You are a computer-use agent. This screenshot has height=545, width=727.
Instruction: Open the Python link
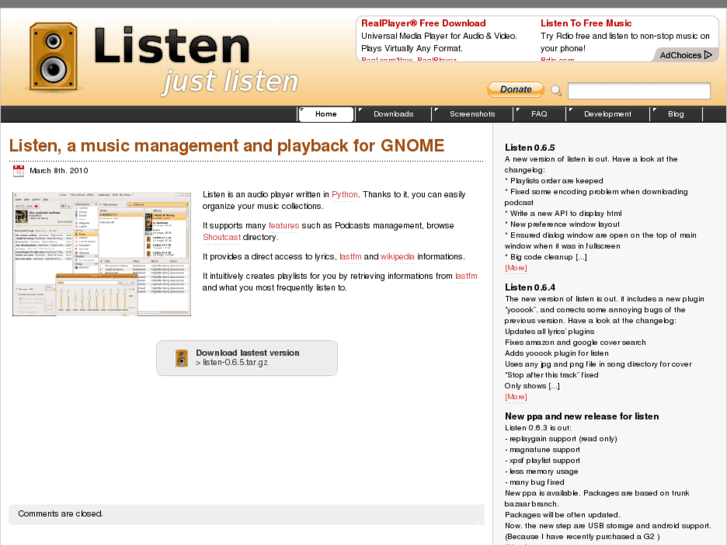[x=344, y=194]
